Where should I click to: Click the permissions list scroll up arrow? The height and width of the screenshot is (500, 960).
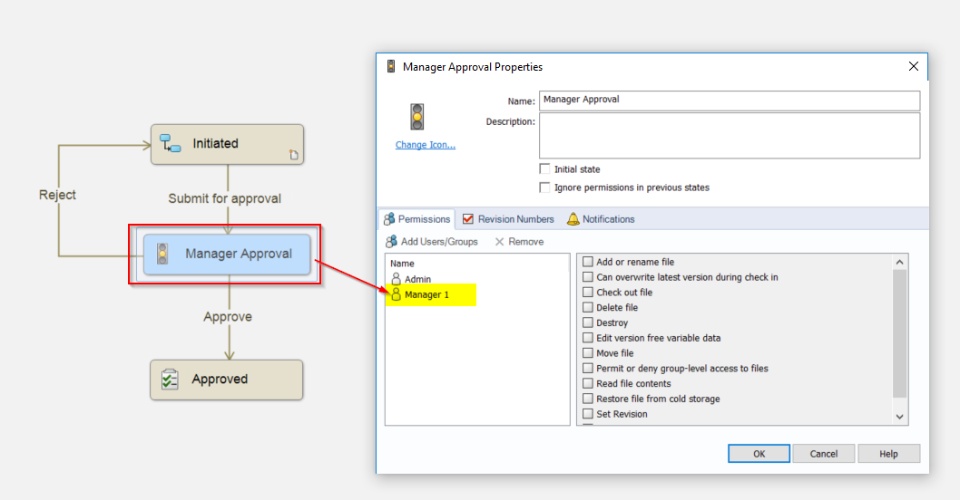[899, 263]
